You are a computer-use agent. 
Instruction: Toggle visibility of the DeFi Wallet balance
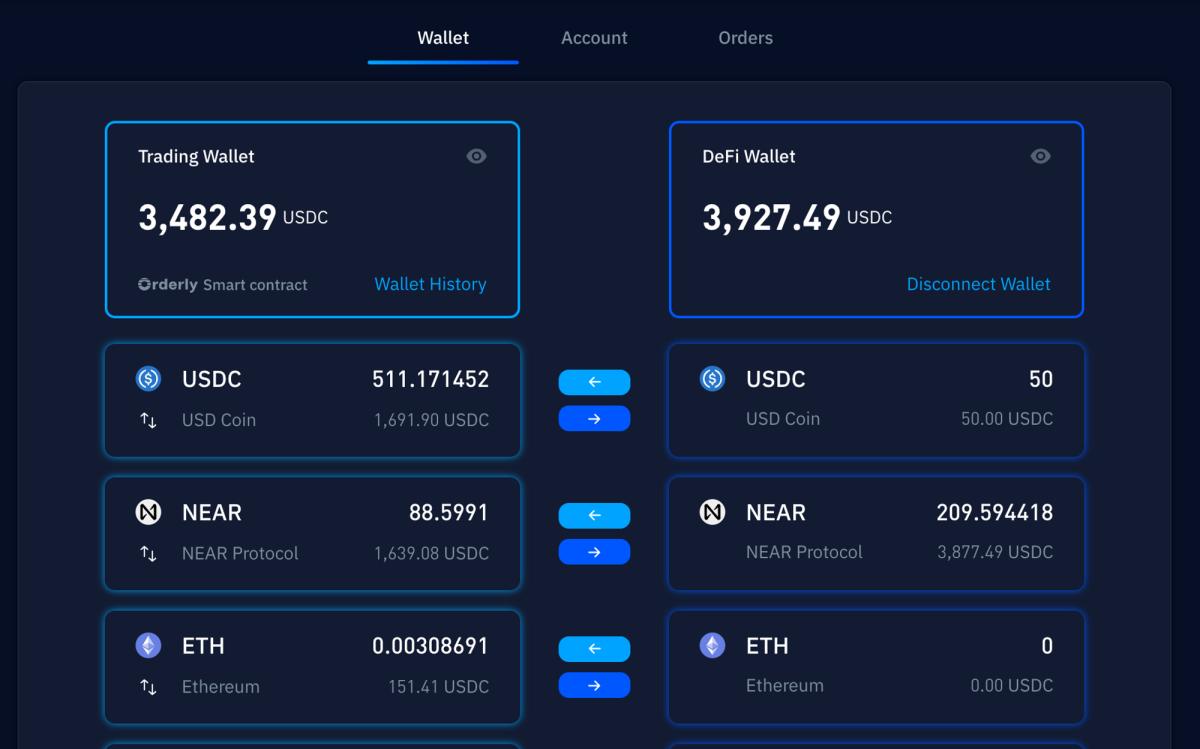click(1040, 156)
